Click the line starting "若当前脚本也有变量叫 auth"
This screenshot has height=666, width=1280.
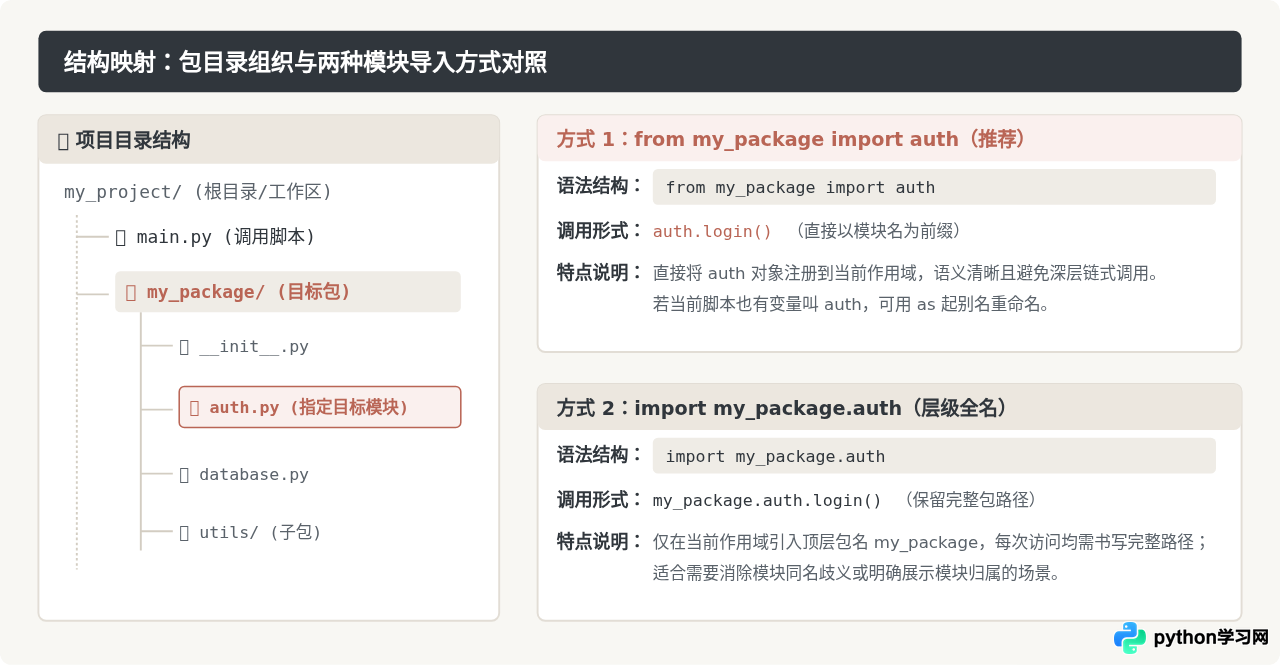point(852,304)
